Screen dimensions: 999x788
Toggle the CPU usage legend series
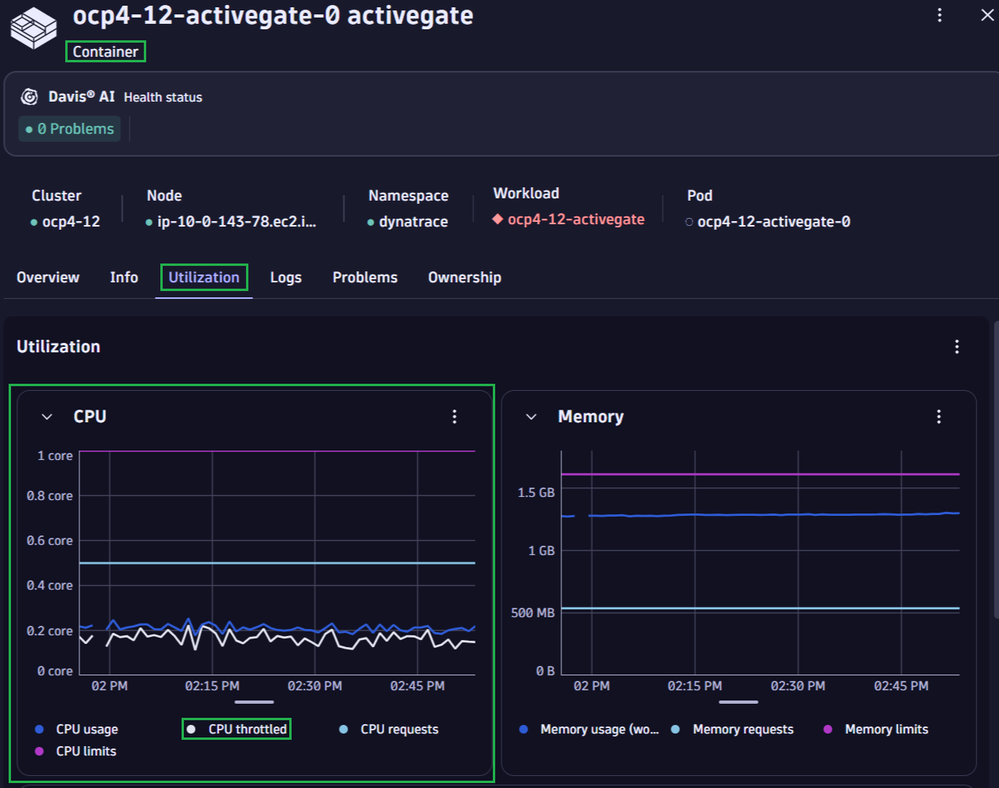point(76,730)
